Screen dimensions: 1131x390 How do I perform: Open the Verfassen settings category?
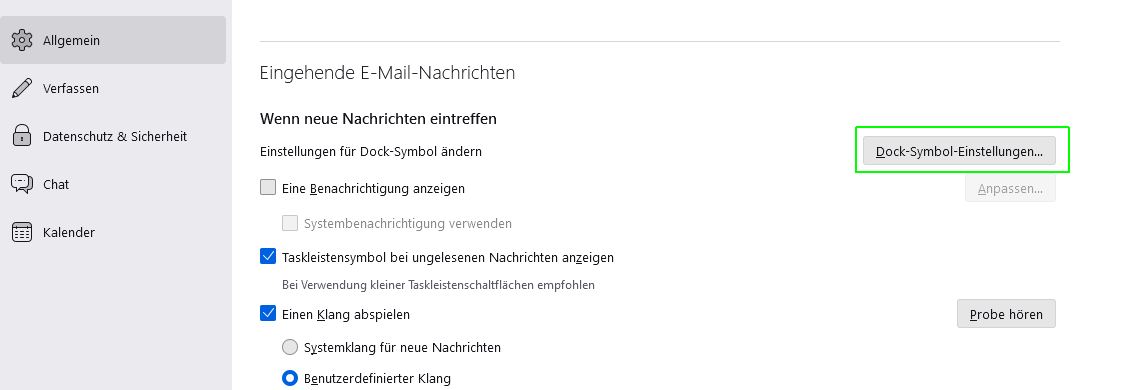point(113,88)
